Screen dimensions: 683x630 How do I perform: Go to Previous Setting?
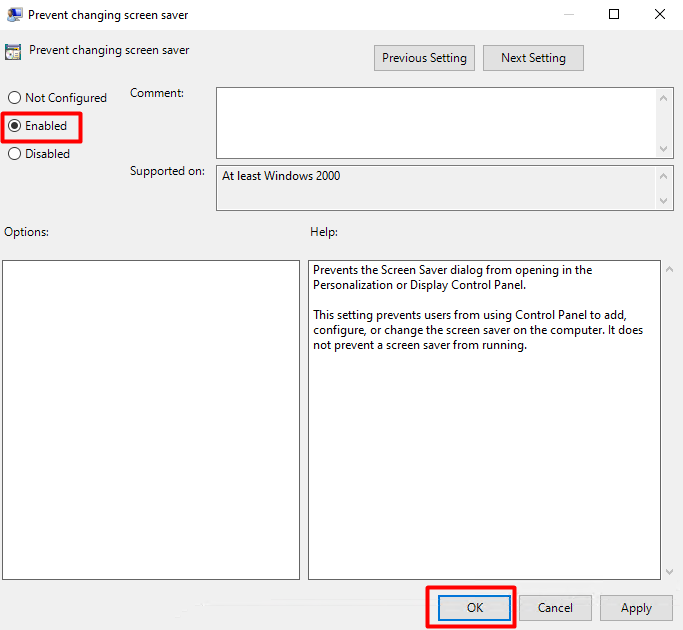pos(424,58)
